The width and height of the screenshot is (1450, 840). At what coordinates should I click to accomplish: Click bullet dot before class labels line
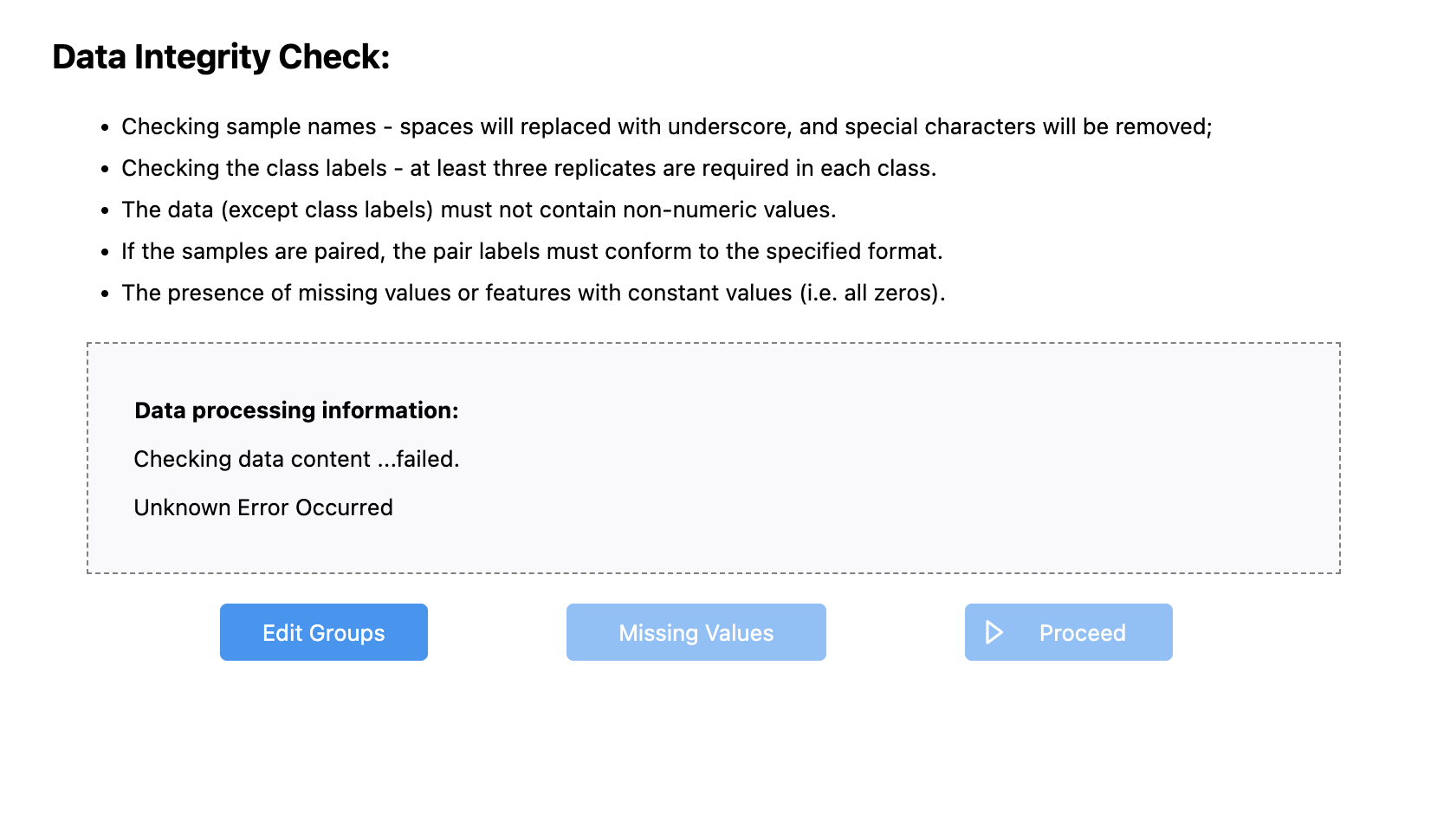[105, 169]
